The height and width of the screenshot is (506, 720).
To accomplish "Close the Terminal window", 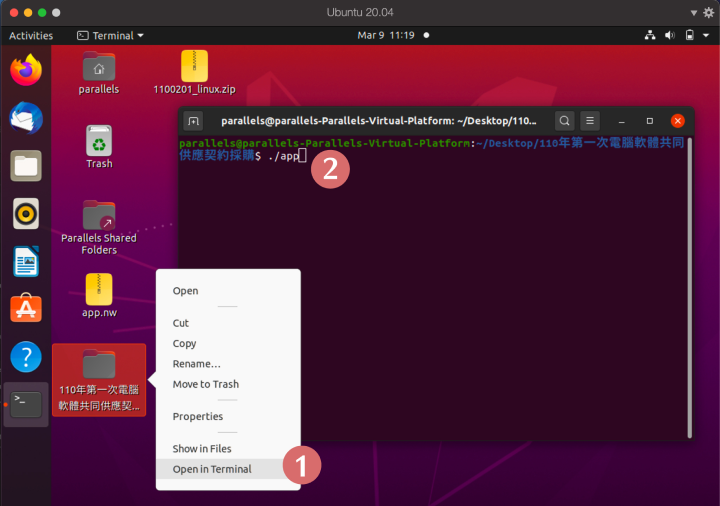I will point(677,121).
